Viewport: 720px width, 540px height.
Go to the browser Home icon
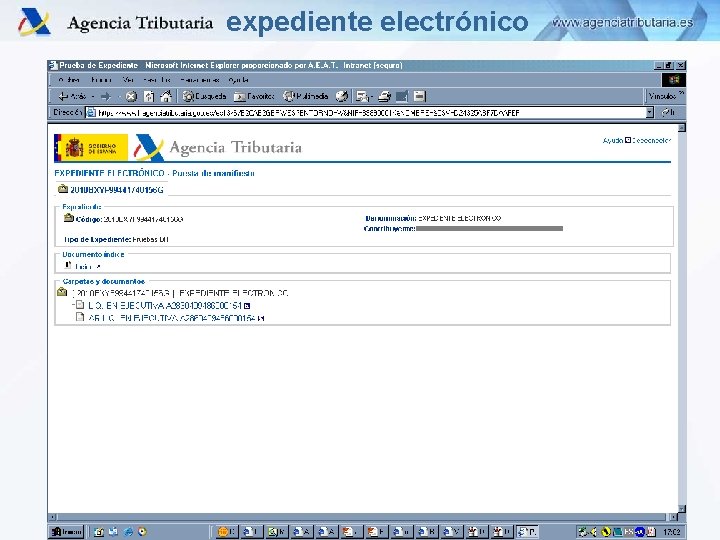pyautogui.click(x=166, y=96)
